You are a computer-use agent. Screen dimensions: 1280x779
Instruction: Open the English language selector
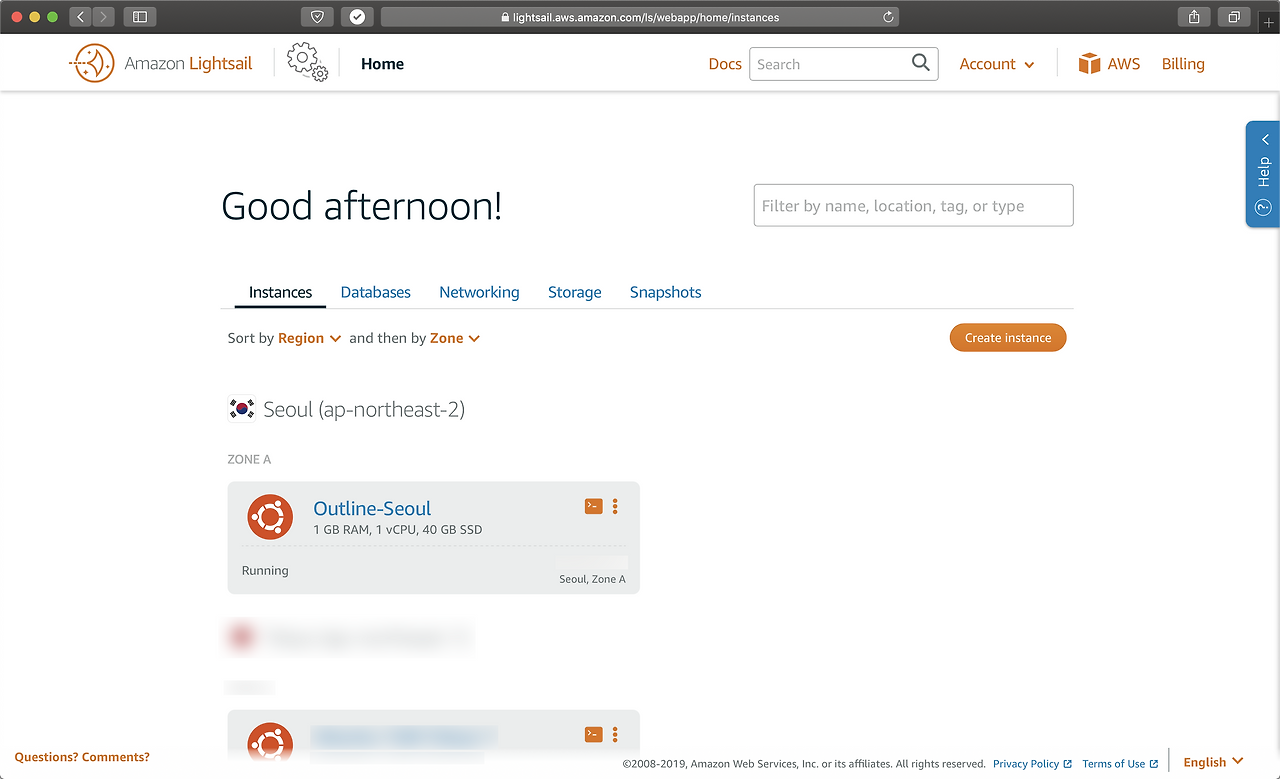coord(1213,762)
